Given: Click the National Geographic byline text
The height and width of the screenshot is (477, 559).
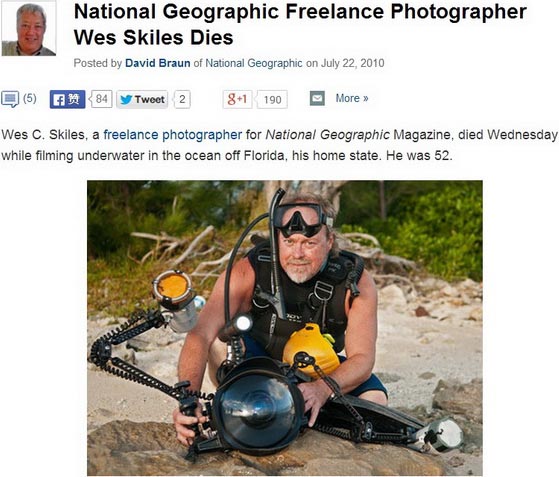Looking at the screenshot, I should tap(254, 63).
